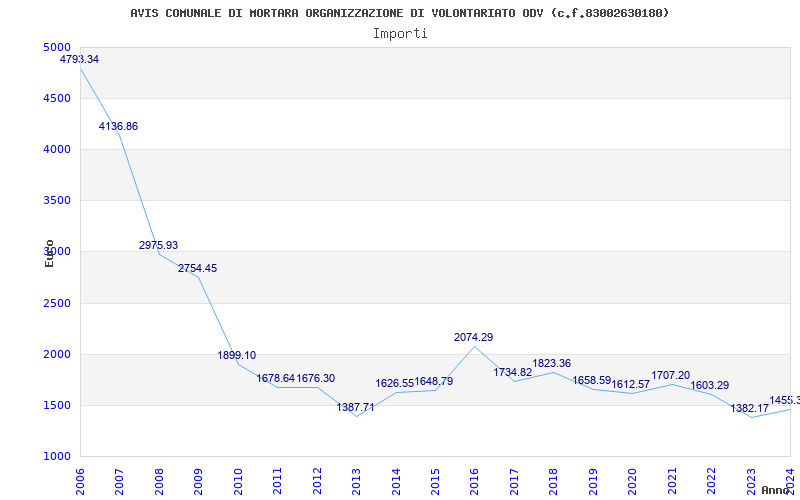
Task: Click the 1000 y-axis tick
Action: point(57,457)
